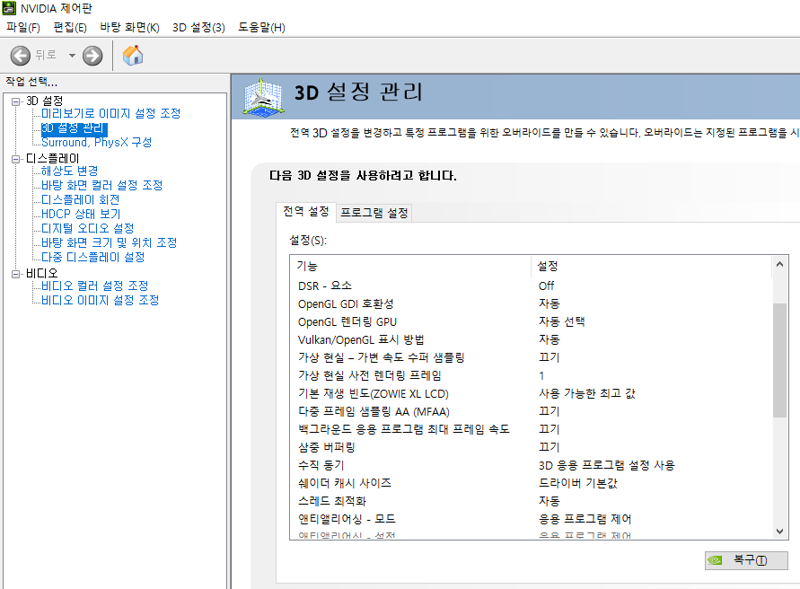The image size is (800, 589).
Task: Select the DSR - 요소 setting row
Action: 531,286
